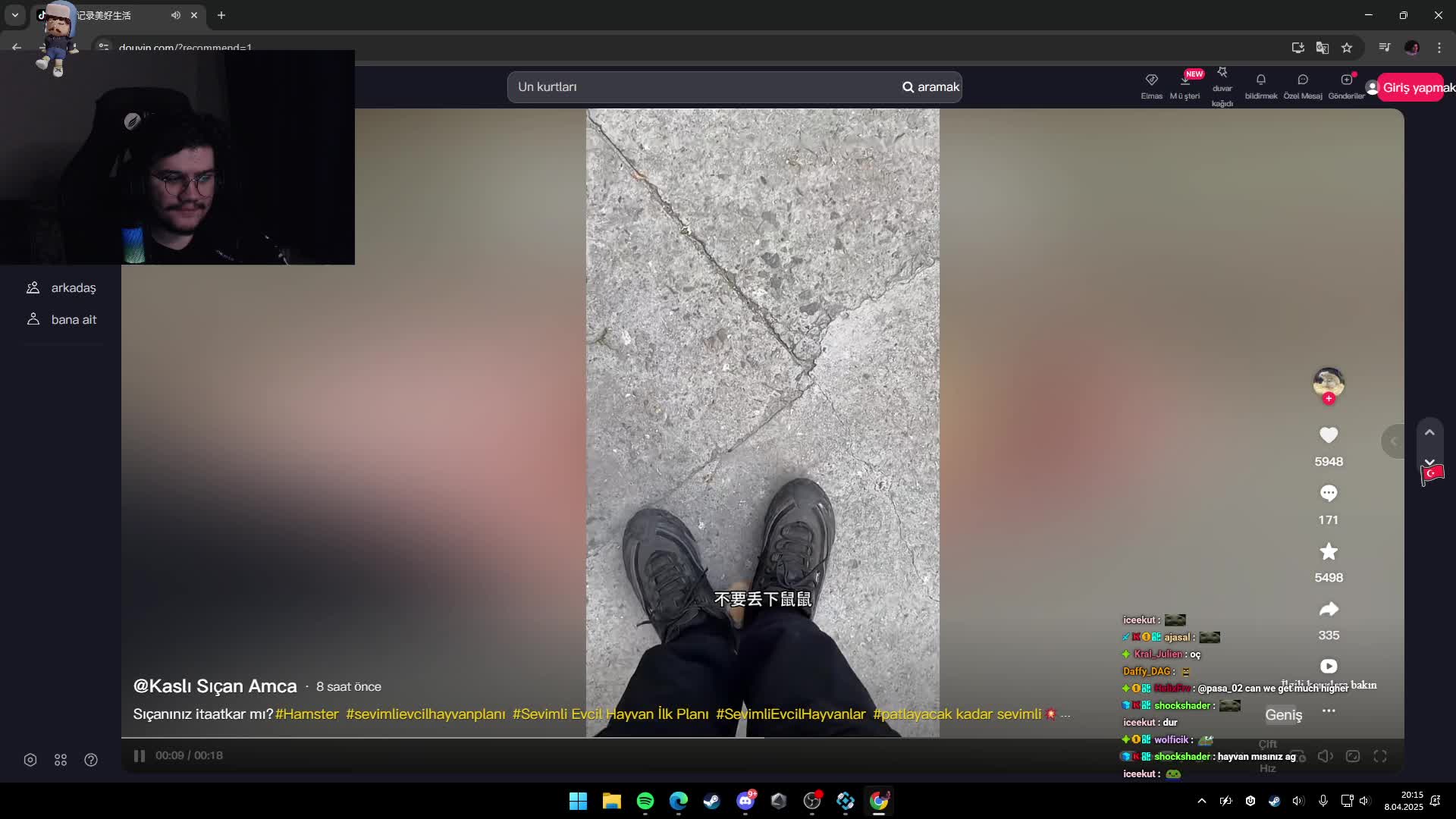Open arkadaş friends in sidebar
Viewport: 1456px width, 819px height.
point(61,287)
